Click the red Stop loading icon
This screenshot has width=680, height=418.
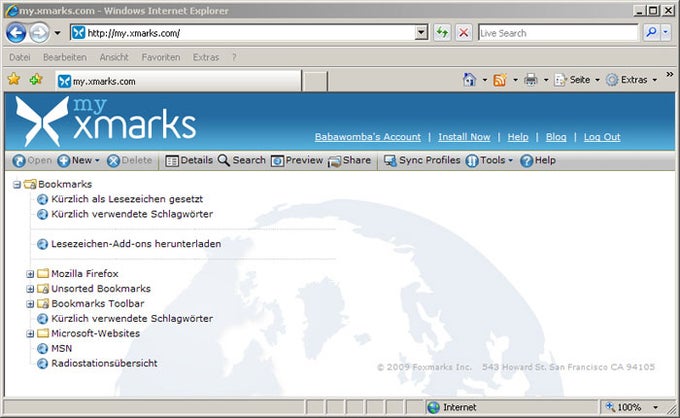point(464,33)
